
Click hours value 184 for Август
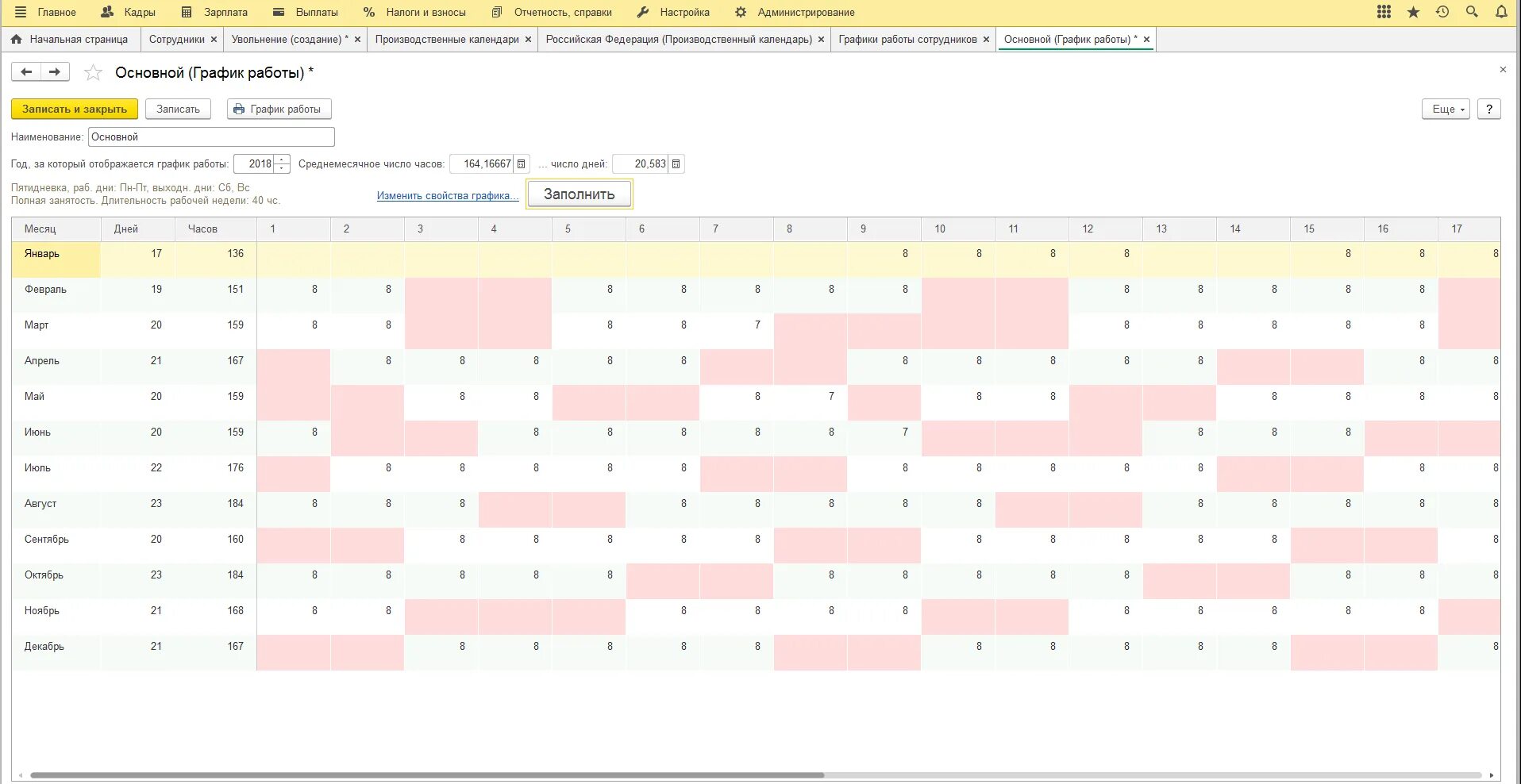(x=235, y=504)
